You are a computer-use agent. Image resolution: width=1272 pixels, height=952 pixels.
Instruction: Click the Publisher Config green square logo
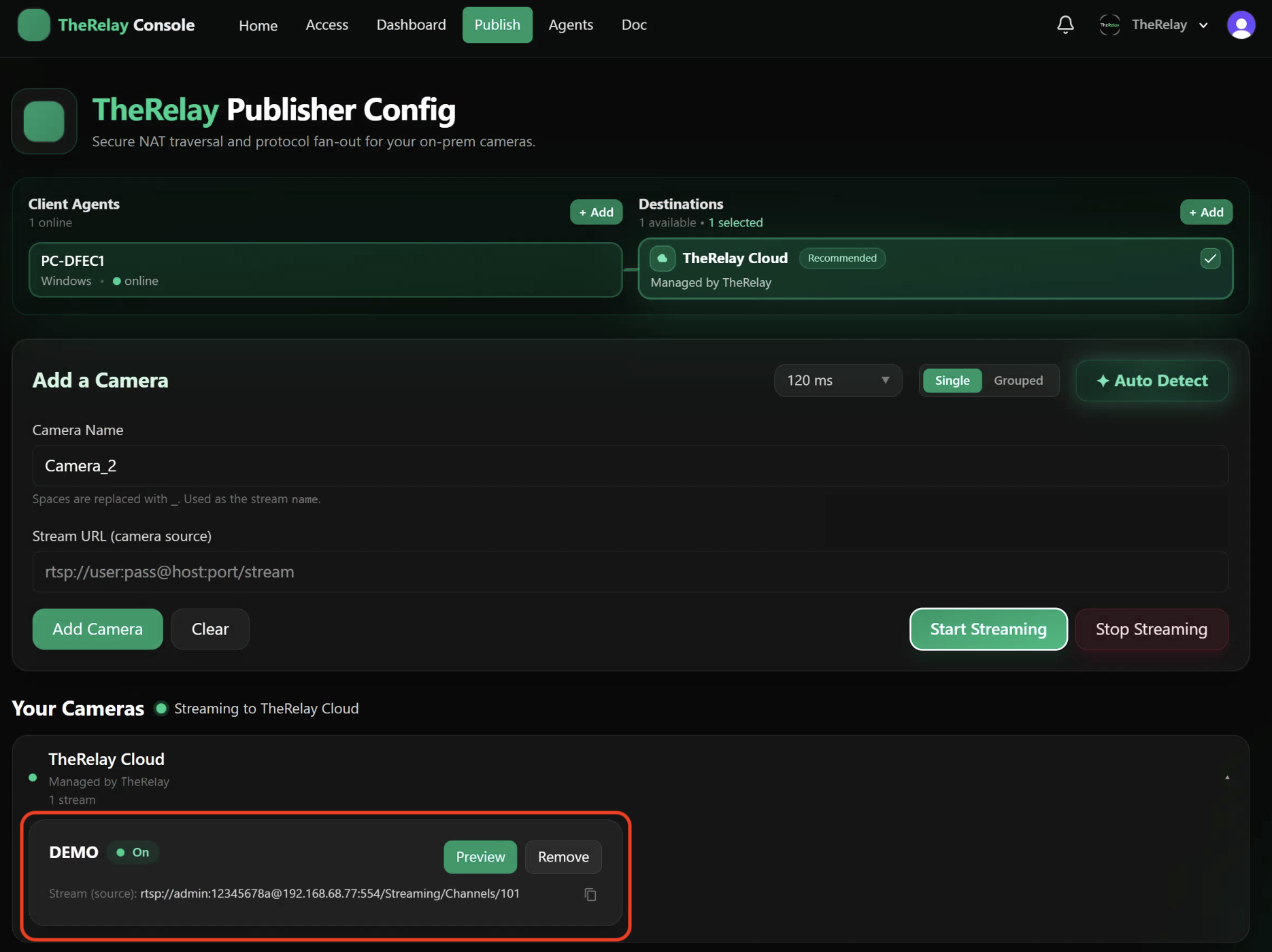click(44, 121)
